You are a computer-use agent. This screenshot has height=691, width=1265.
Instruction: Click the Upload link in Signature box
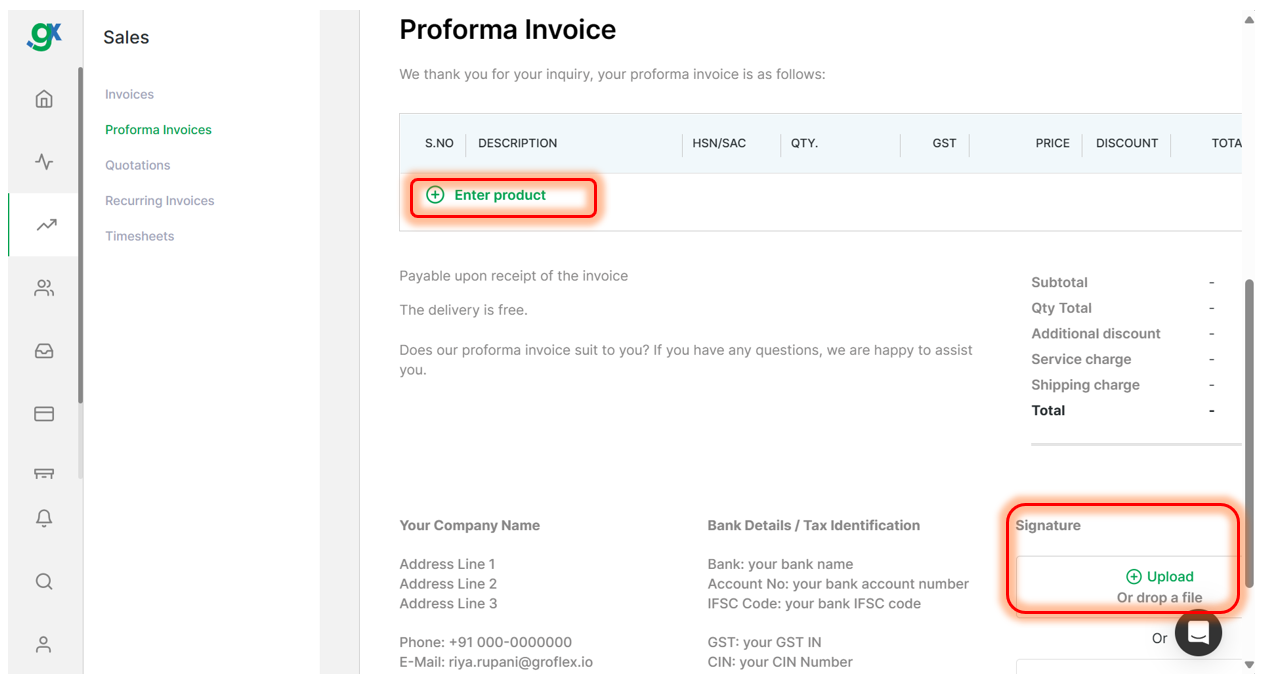coord(1159,577)
